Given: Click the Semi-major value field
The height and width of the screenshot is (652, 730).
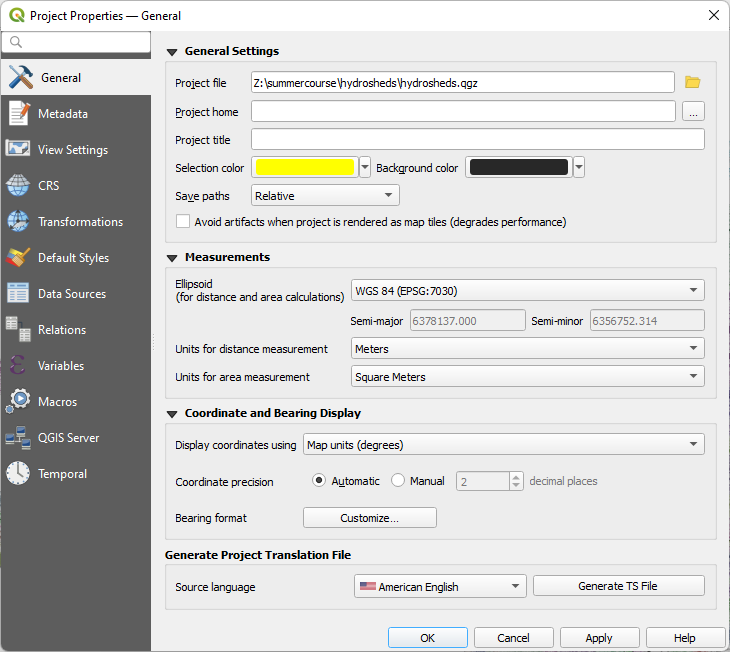Looking at the screenshot, I should [x=467, y=320].
